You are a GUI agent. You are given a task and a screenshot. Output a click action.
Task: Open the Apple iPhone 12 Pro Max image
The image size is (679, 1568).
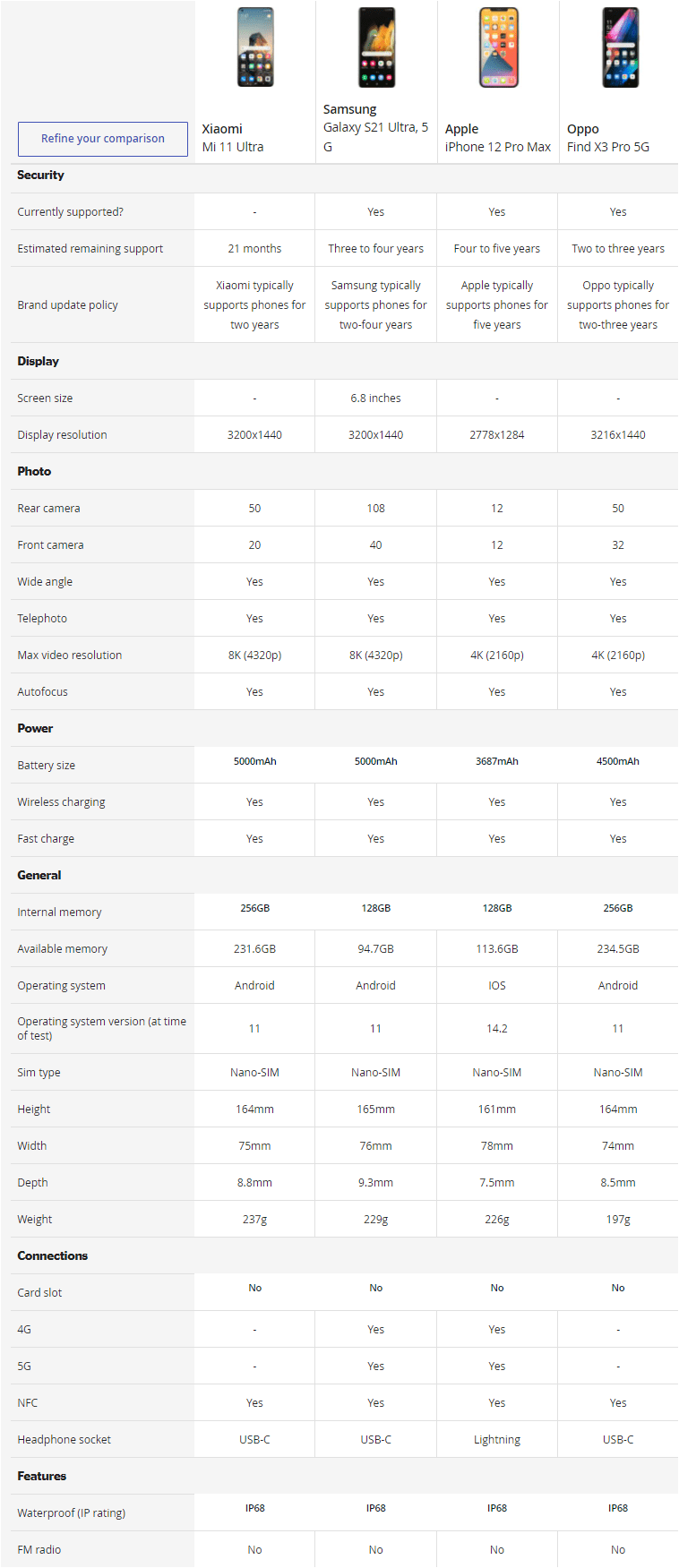point(498,47)
